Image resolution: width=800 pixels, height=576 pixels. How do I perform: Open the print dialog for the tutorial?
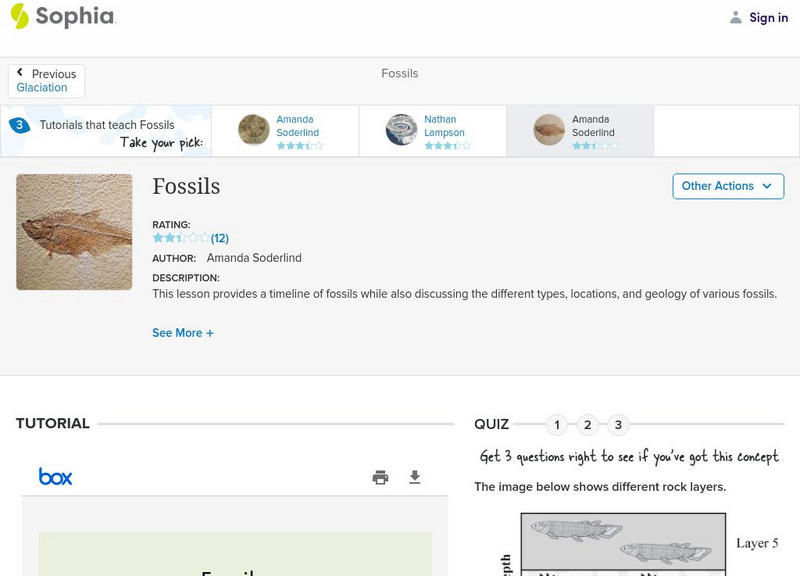pyautogui.click(x=380, y=477)
